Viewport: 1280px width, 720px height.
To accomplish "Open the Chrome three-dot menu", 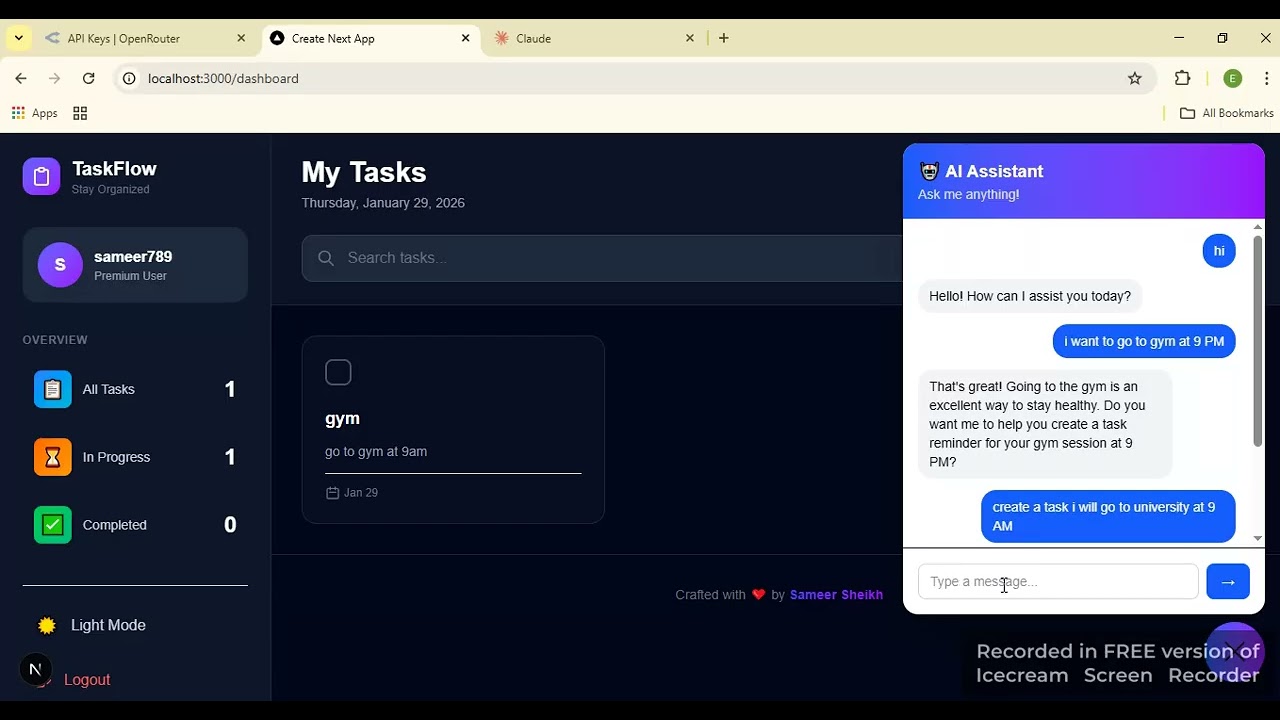I will pos(1265,78).
